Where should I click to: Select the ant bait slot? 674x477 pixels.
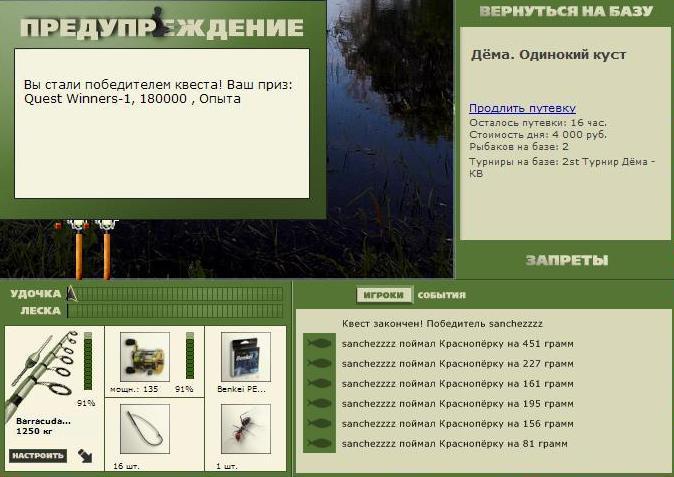pos(246,428)
